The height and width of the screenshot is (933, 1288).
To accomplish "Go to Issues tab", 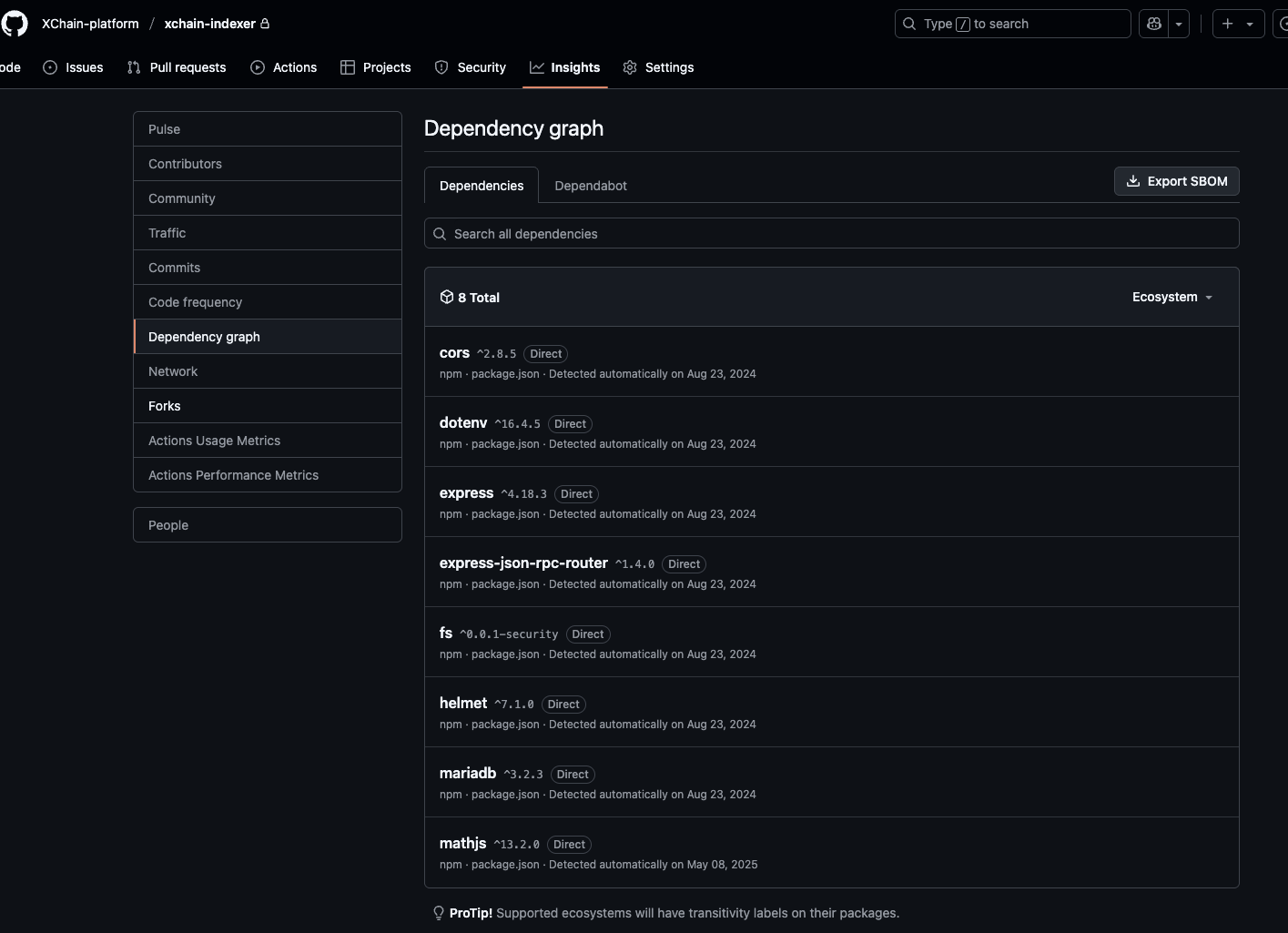I will point(74,67).
